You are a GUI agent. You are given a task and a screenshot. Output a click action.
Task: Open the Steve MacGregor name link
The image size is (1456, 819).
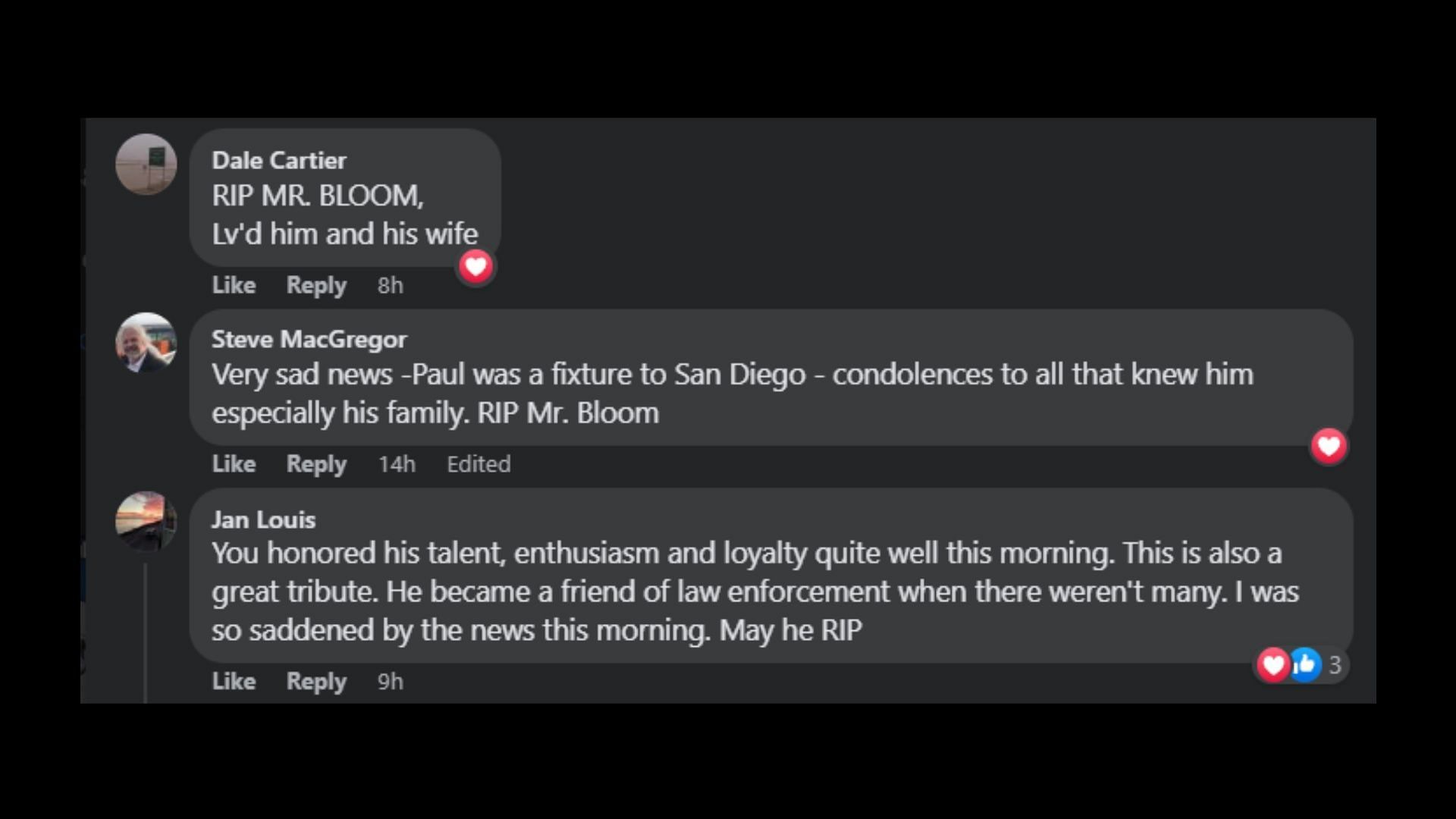[309, 340]
